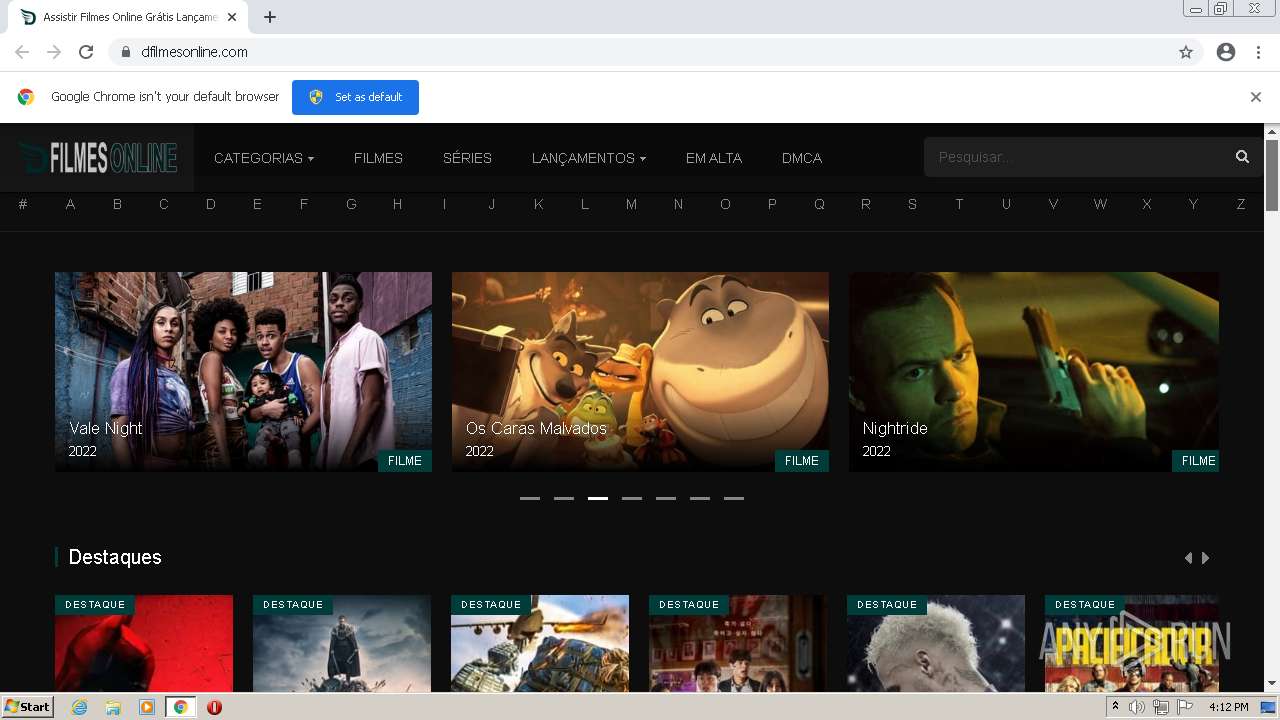The width and height of the screenshot is (1280, 720).
Task: Dismiss the default browser notification bar
Action: point(1256,97)
